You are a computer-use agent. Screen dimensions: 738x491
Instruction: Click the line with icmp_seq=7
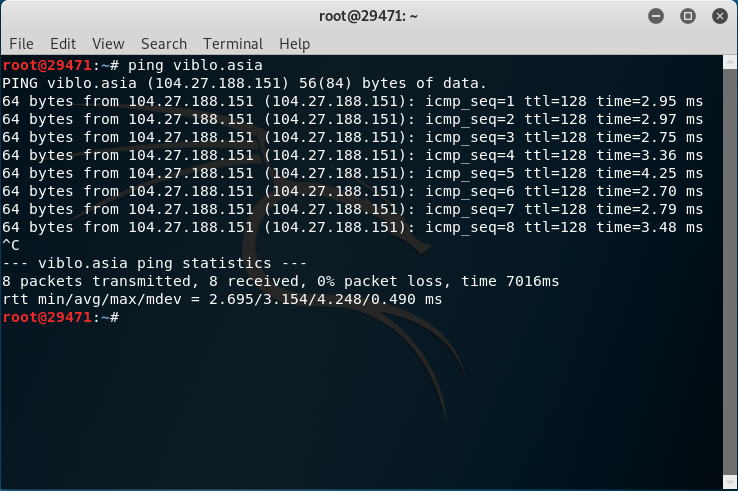coord(353,209)
